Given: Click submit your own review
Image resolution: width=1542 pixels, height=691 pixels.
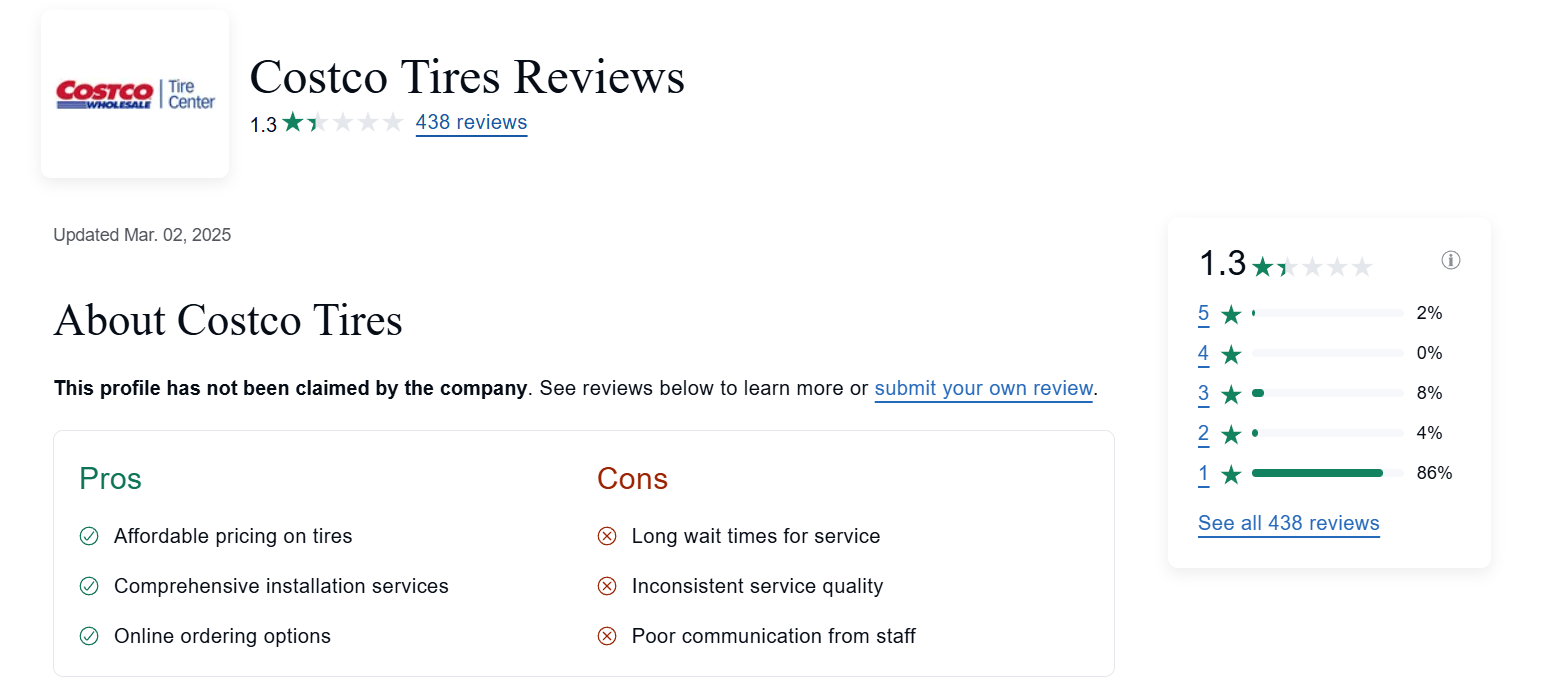Looking at the screenshot, I should [x=983, y=388].
